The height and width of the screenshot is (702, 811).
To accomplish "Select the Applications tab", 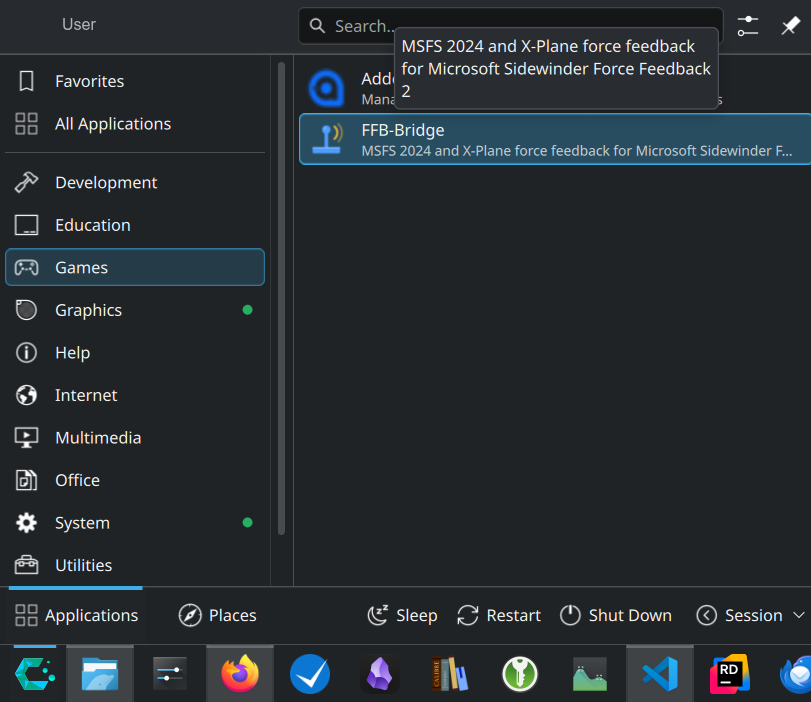I will click(77, 615).
